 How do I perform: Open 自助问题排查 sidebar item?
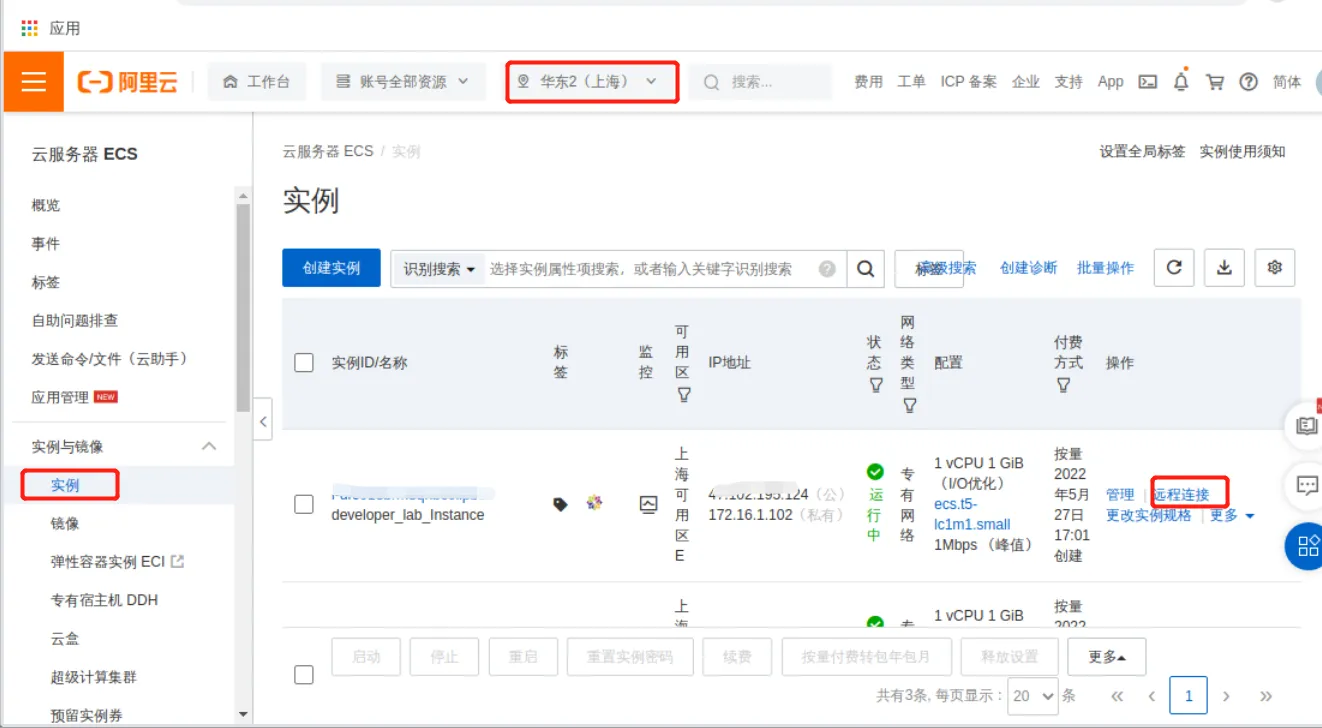[75, 320]
